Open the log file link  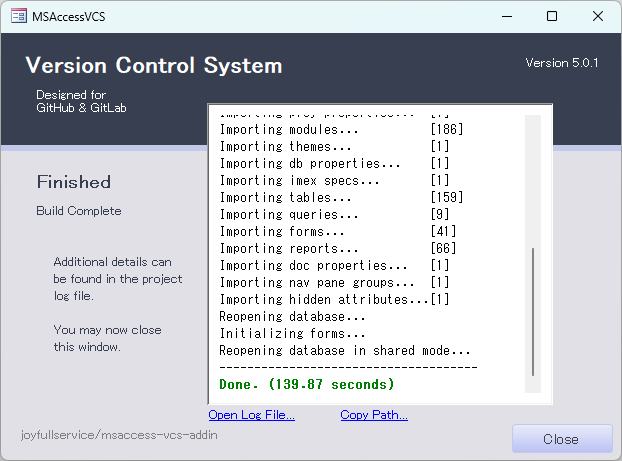point(251,415)
